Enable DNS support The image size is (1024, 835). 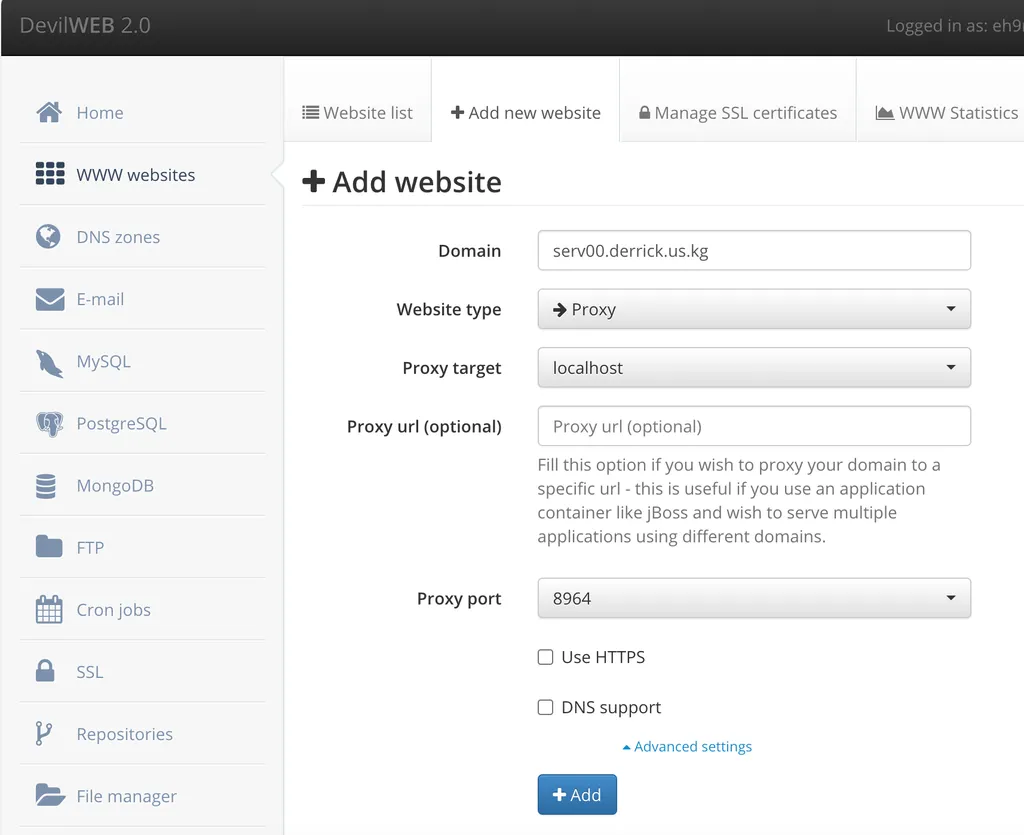[545, 707]
